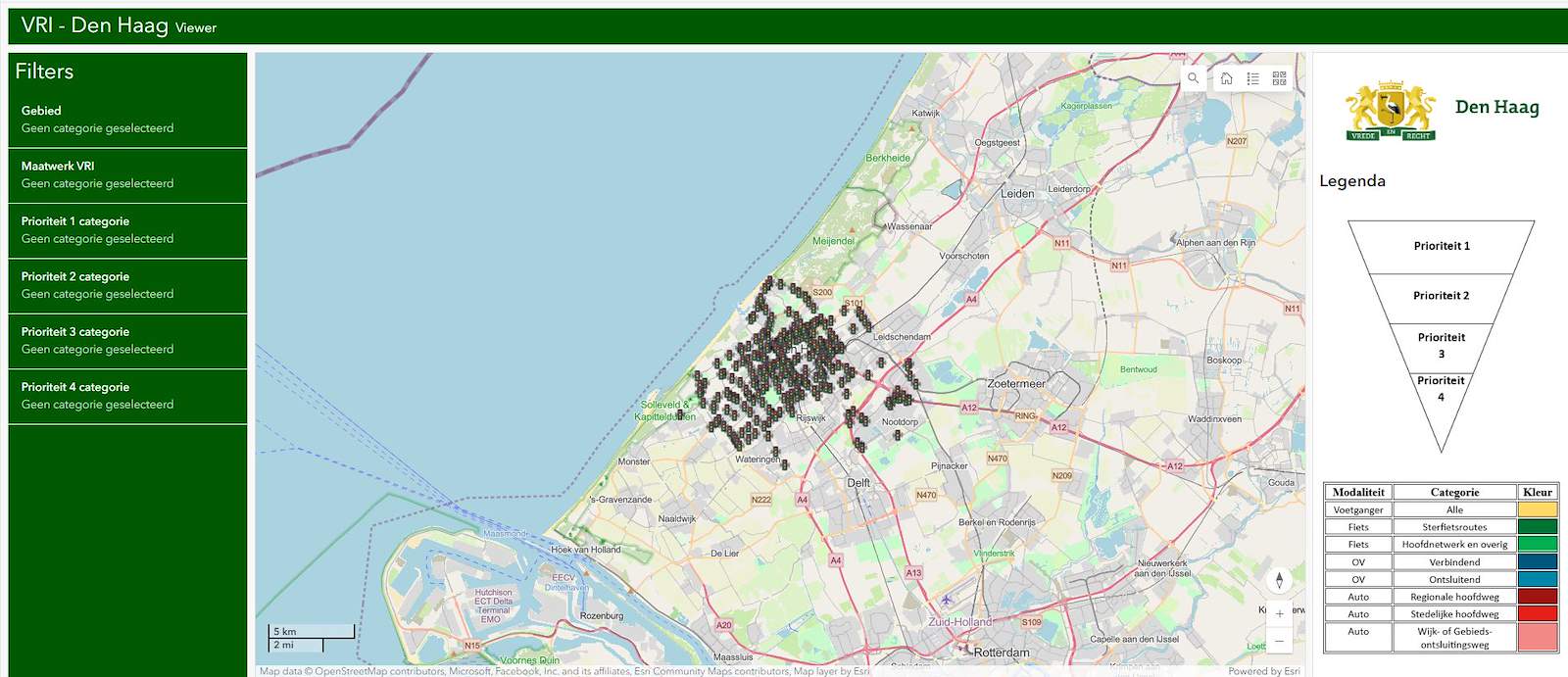Open the Prioriteit 1 categorie filter
The image size is (1568, 677).
coord(127,230)
